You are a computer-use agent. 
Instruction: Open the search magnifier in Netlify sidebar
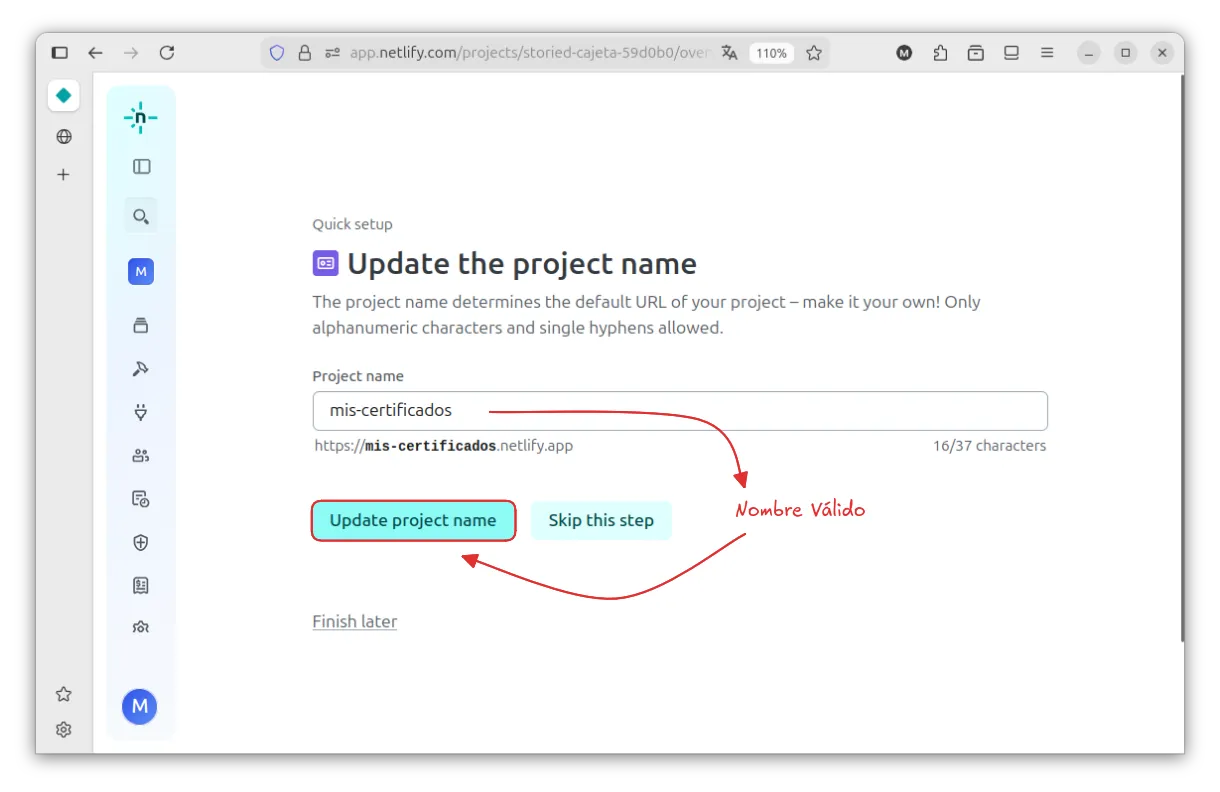pos(141,216)
